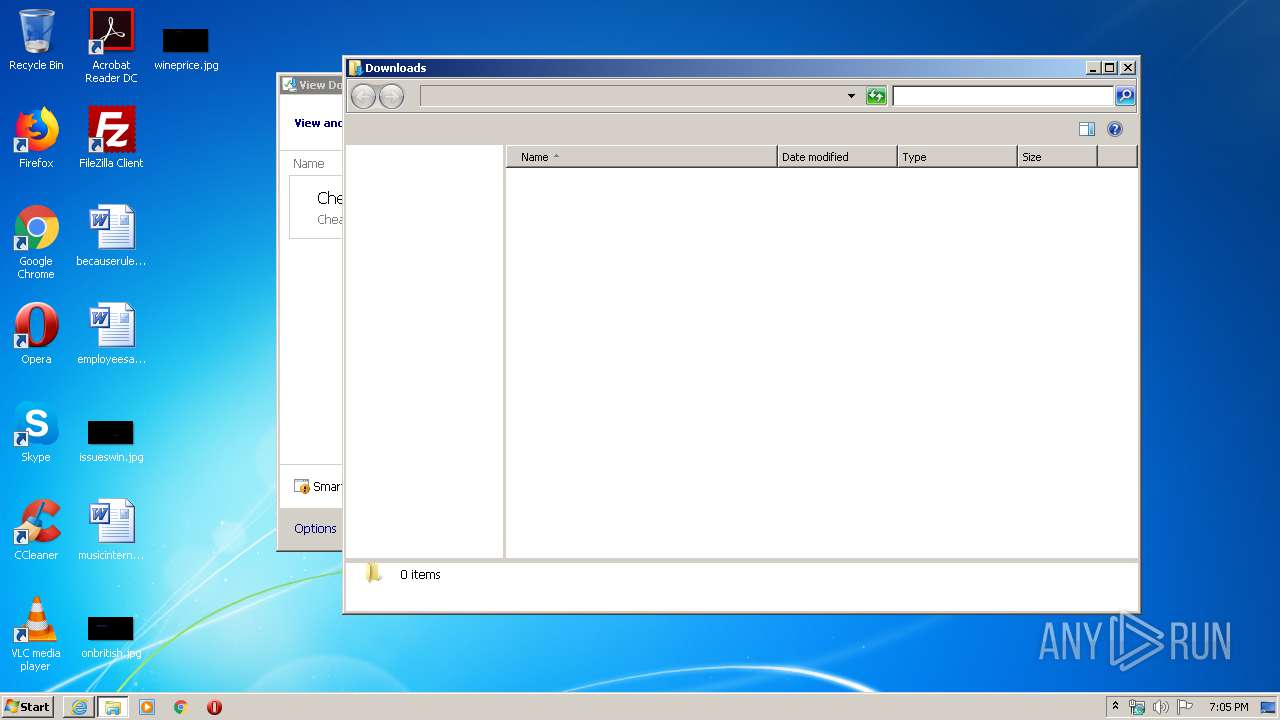
Task: Sort by Date modified column header
Action: pos(837,157)
